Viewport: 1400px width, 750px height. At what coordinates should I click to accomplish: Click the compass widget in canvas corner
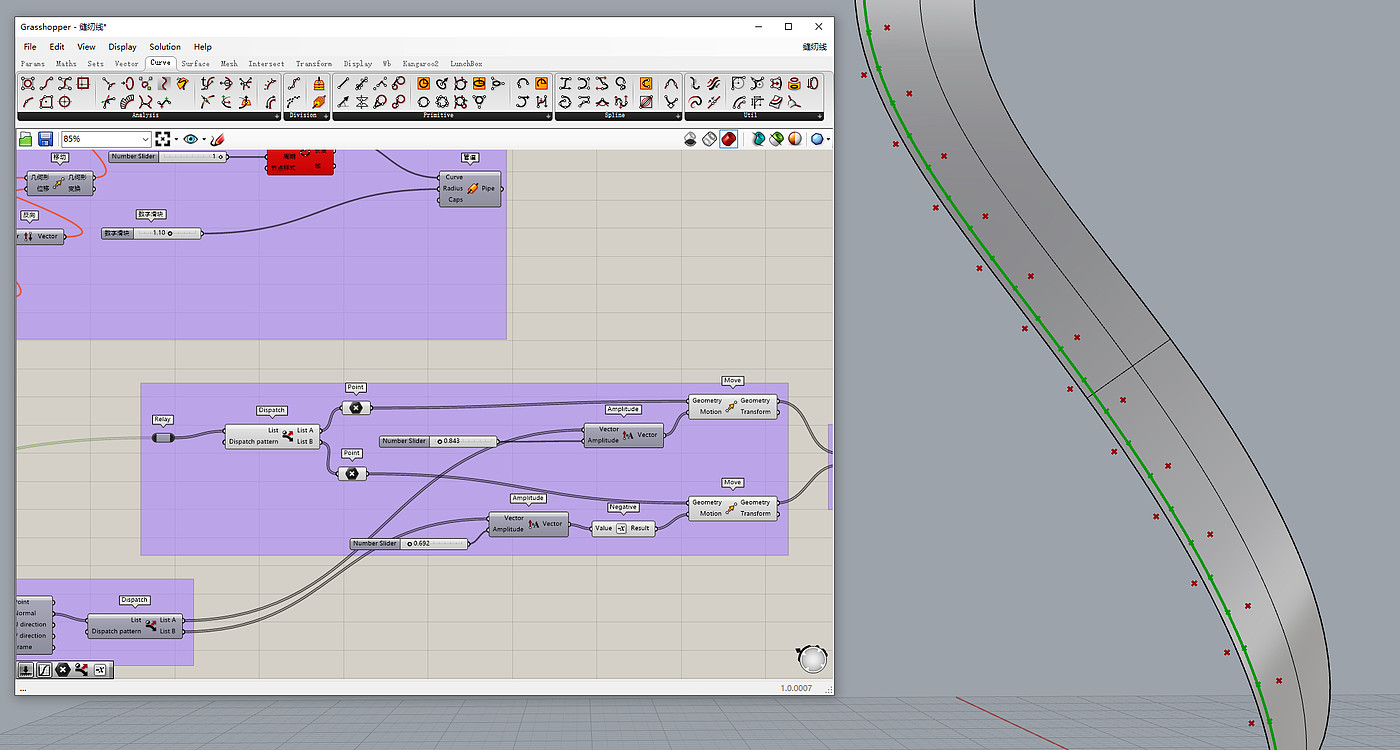(813, 658)
